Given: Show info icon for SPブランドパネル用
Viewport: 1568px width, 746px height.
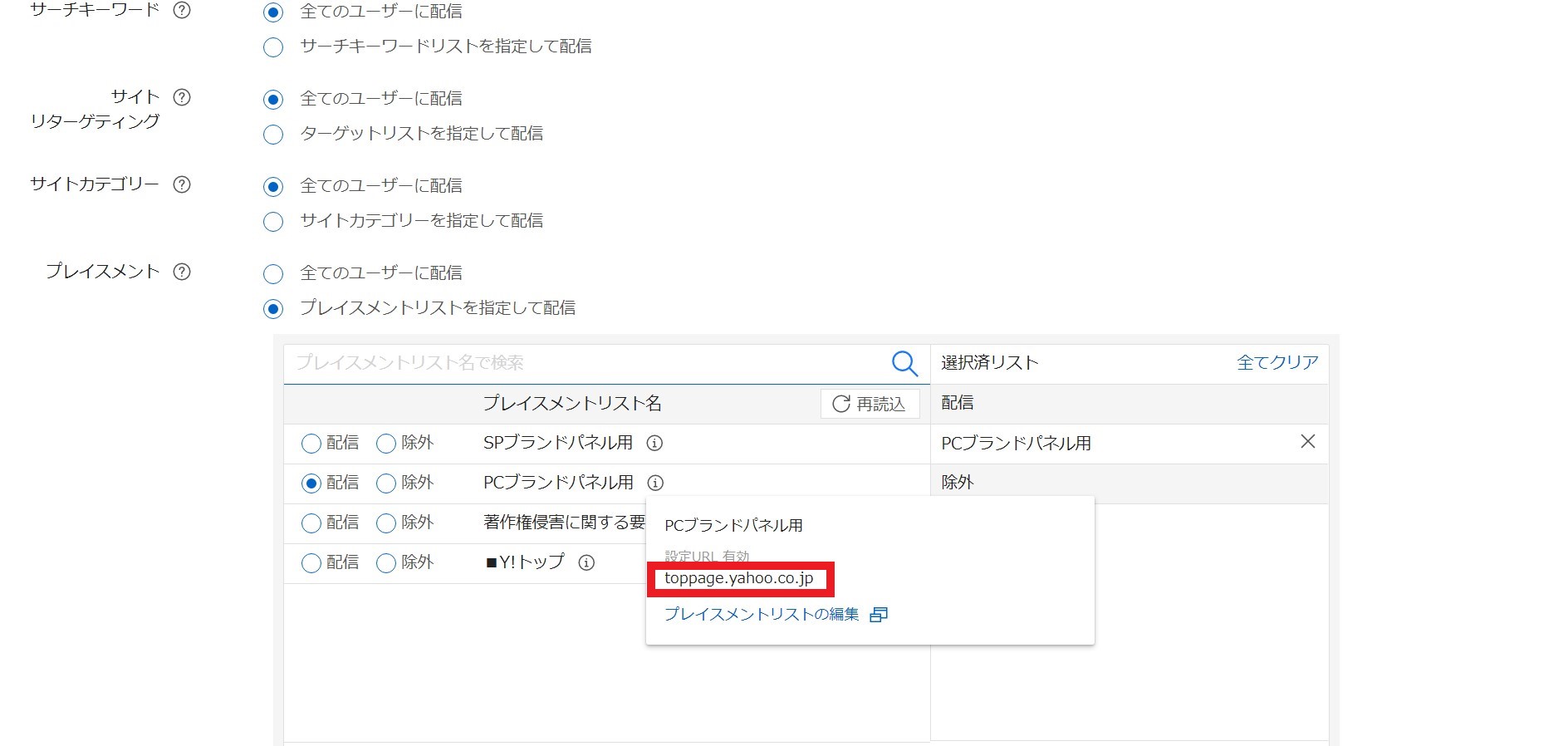Looking at the screenshot, I should 654,443.
